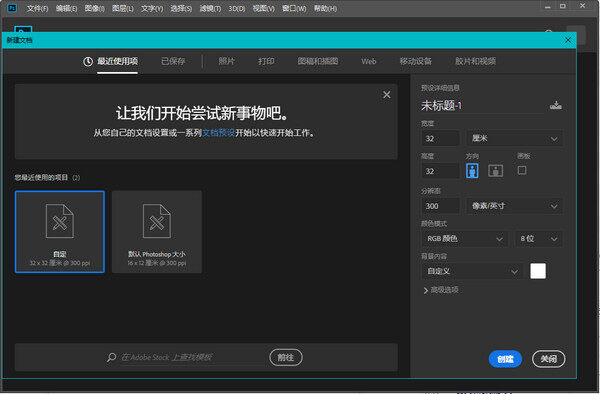Expand 高级选项 advanced options
Screen dimensions: 600x394
(x=441, y=290)
